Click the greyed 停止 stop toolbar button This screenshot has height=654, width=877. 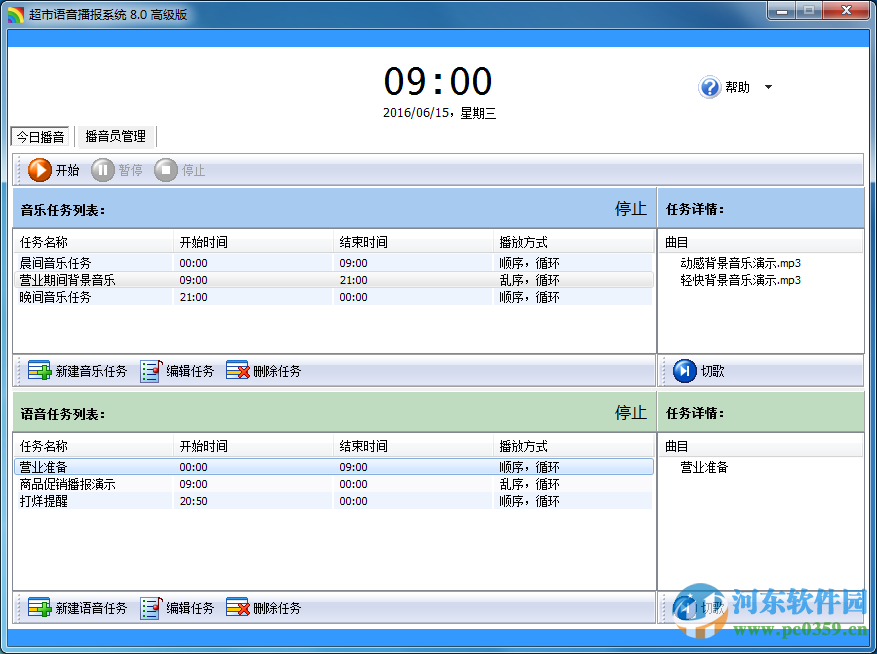click(x=180, y=170)
